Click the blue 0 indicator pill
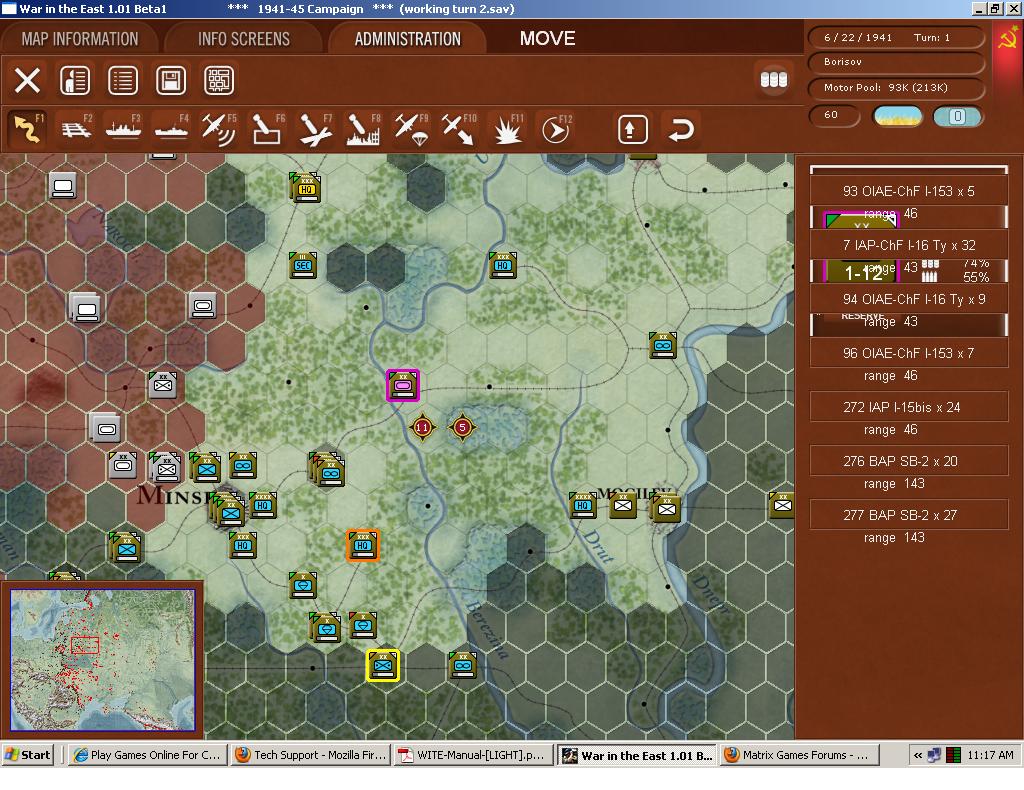This screenshot has height=790, width=1024. tap(957, 116)
